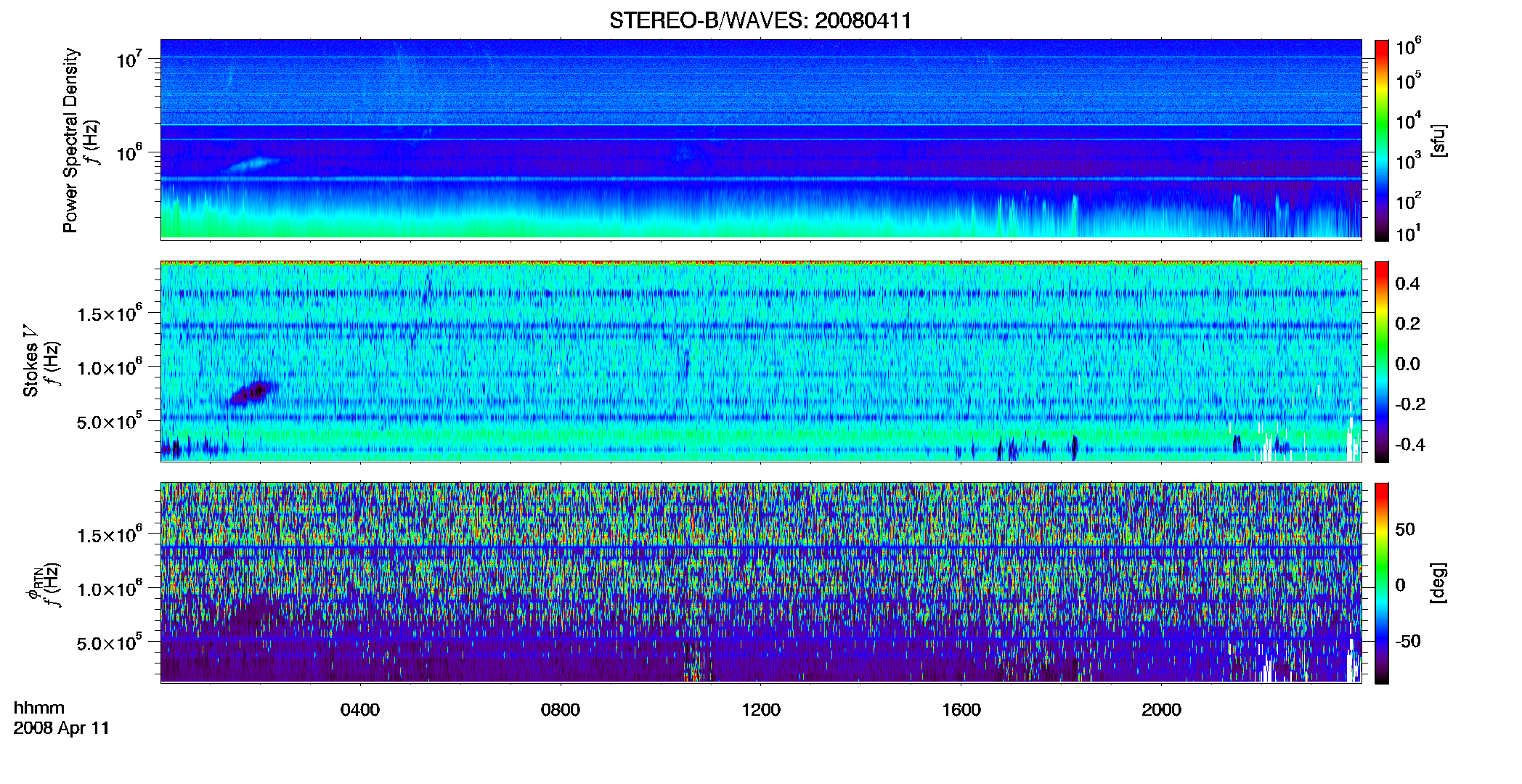Click the top spectrogram's upper frequency tick label
The height and width of the screenshot is (784, 1522).
coord(130,60)
